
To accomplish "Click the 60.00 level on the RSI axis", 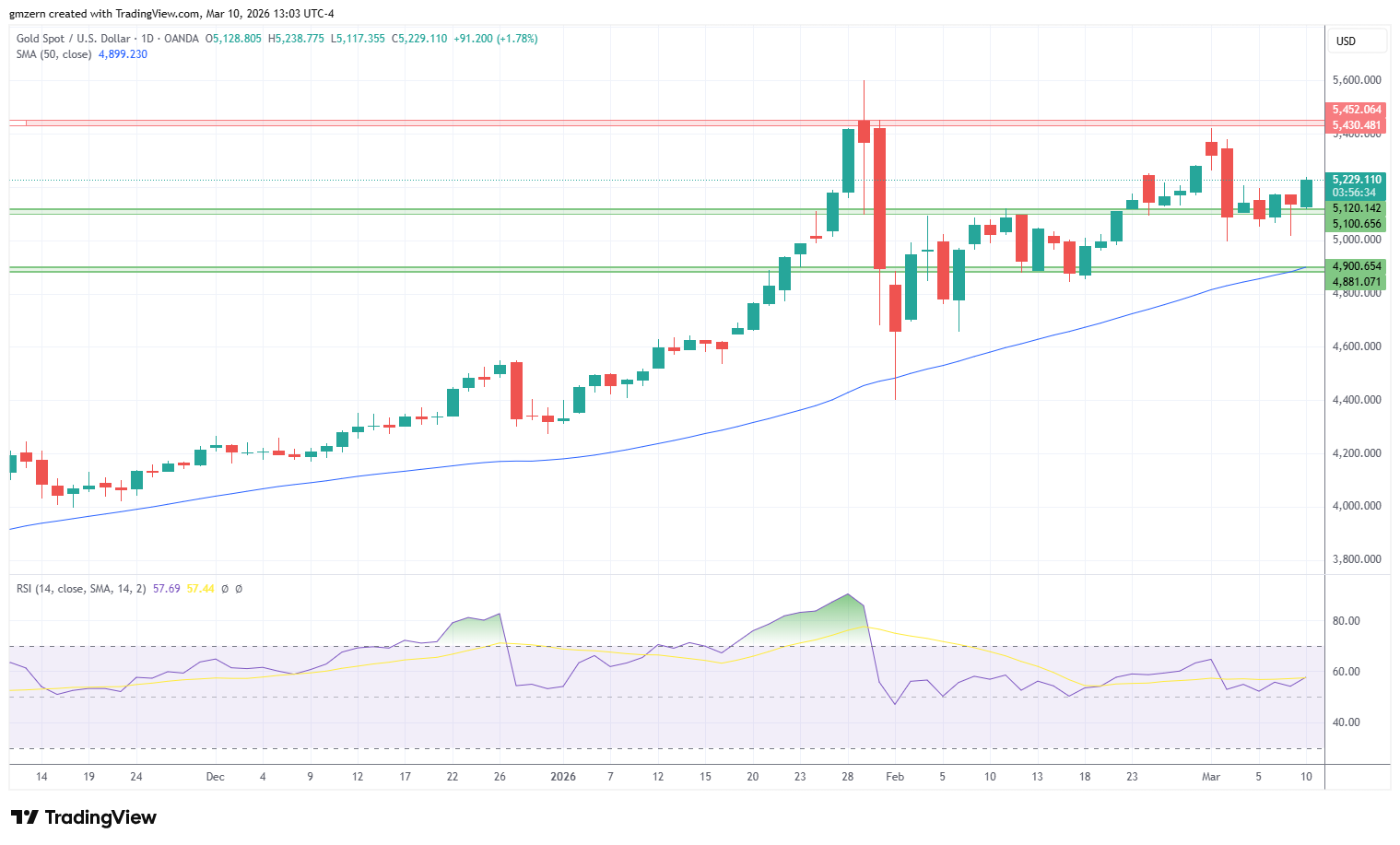I will coord(1347,672).
